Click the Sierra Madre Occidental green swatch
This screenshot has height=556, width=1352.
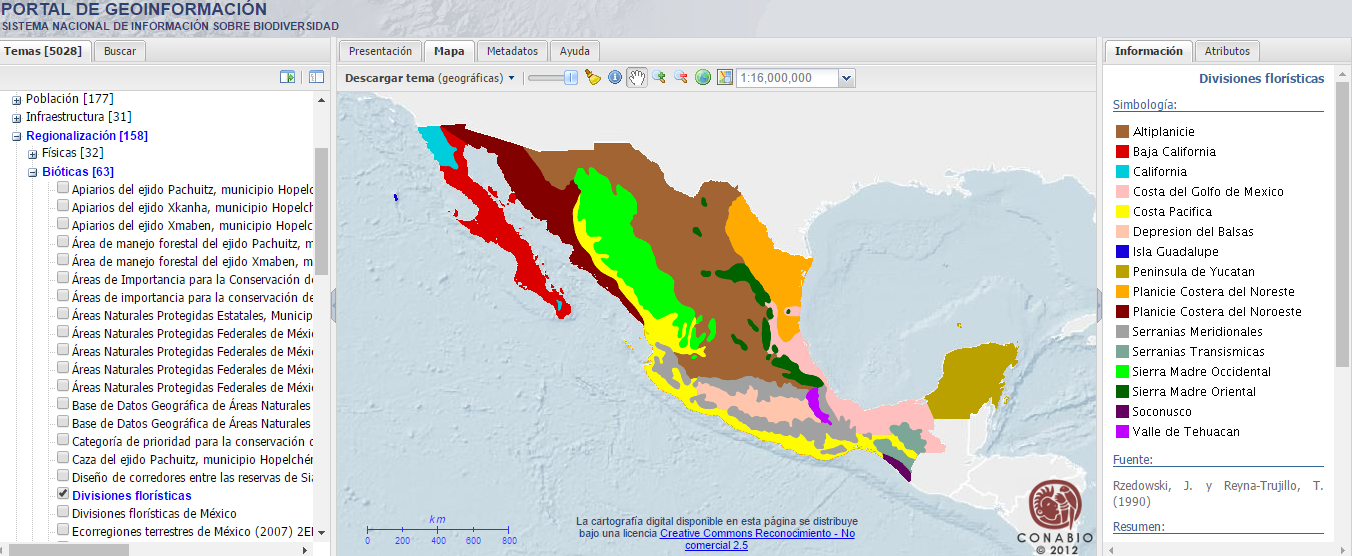click(1122, 372)
